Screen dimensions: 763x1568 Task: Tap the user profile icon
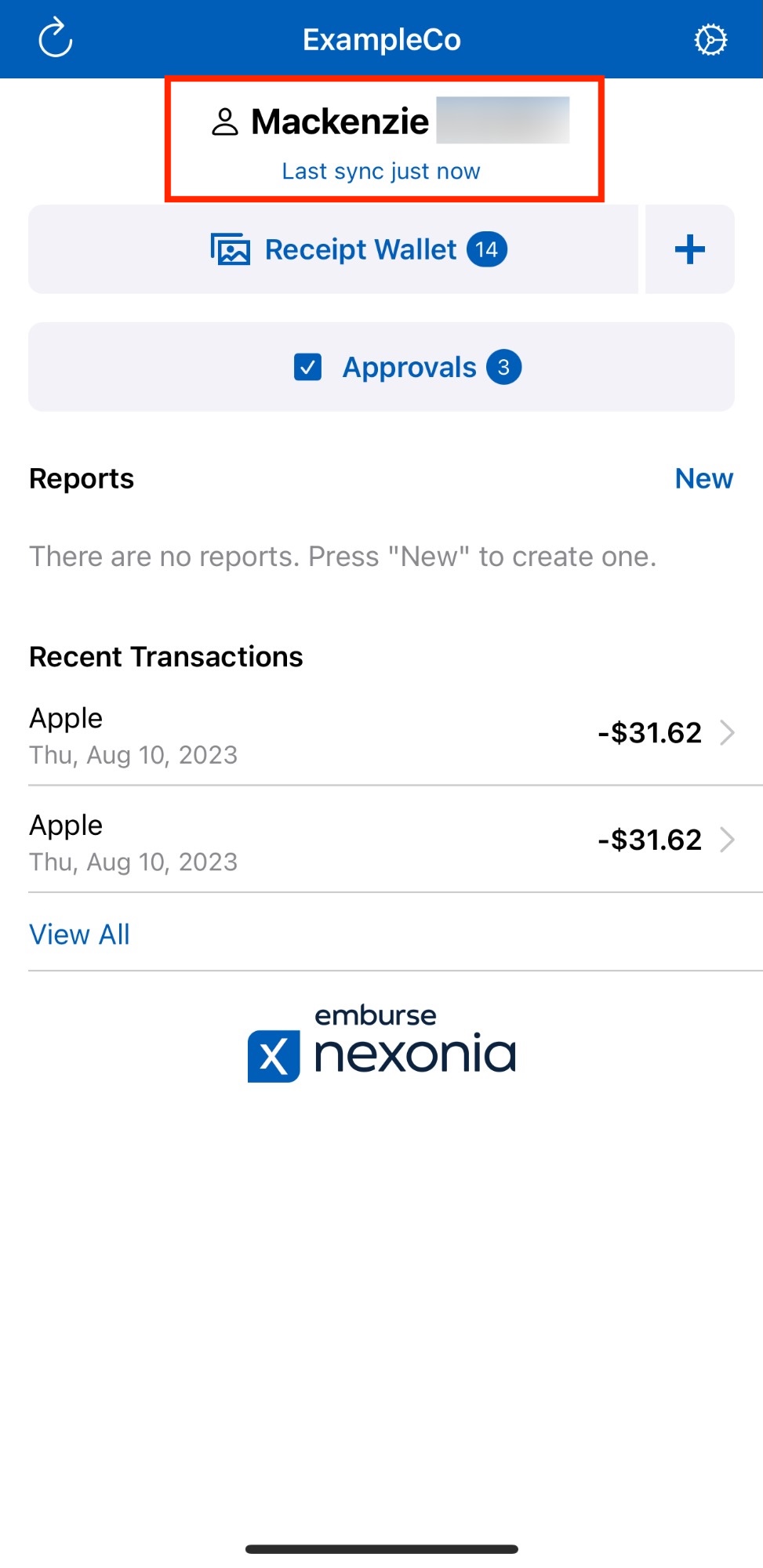pos(225,122)
